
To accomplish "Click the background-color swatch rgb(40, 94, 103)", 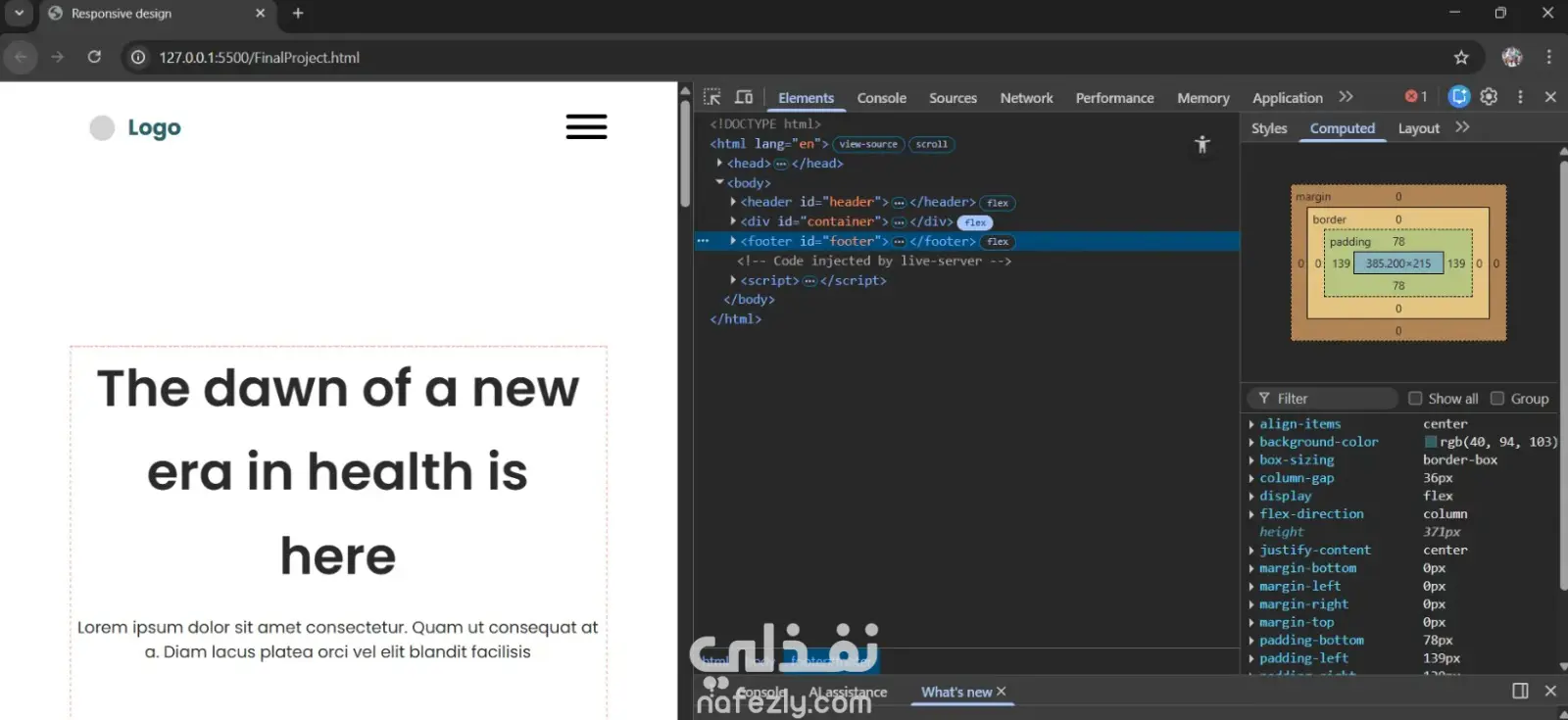I will pos(1430,442).
